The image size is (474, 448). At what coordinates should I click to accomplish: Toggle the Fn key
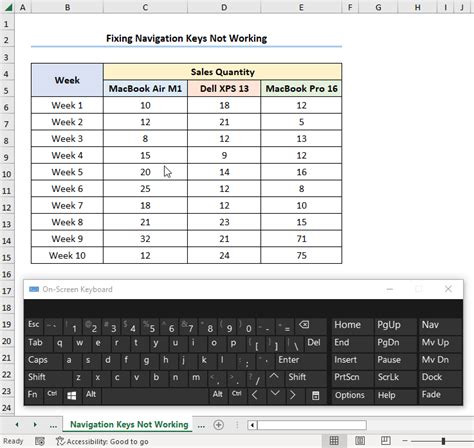click(x=33, y=395)
